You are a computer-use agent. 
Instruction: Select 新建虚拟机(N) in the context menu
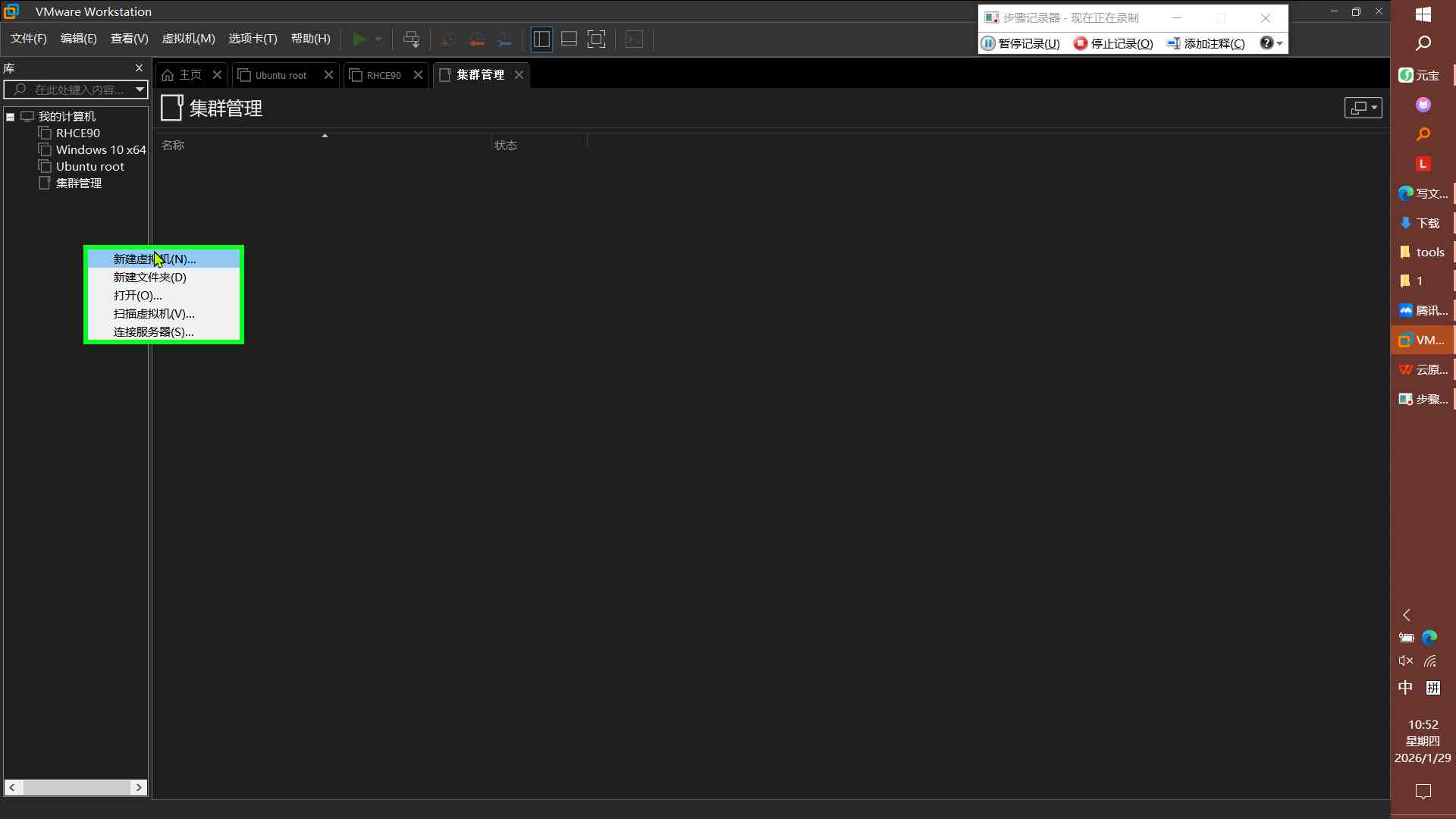pos(155,259)
